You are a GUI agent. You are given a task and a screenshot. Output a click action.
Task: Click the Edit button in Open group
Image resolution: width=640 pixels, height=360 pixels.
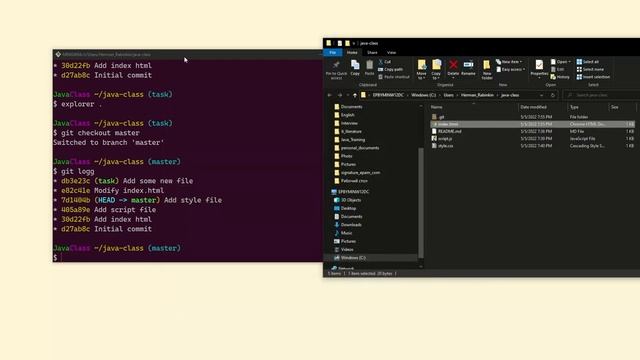557,69
